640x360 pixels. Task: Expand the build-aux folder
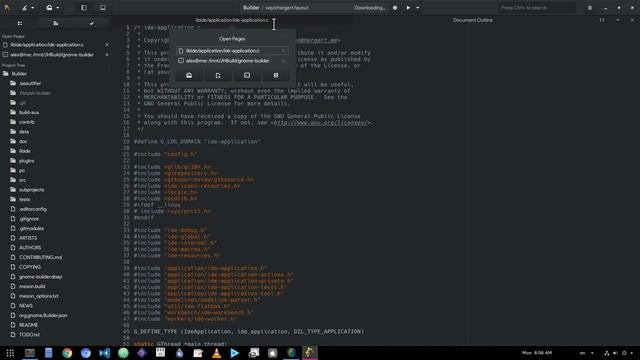[29, 112]
